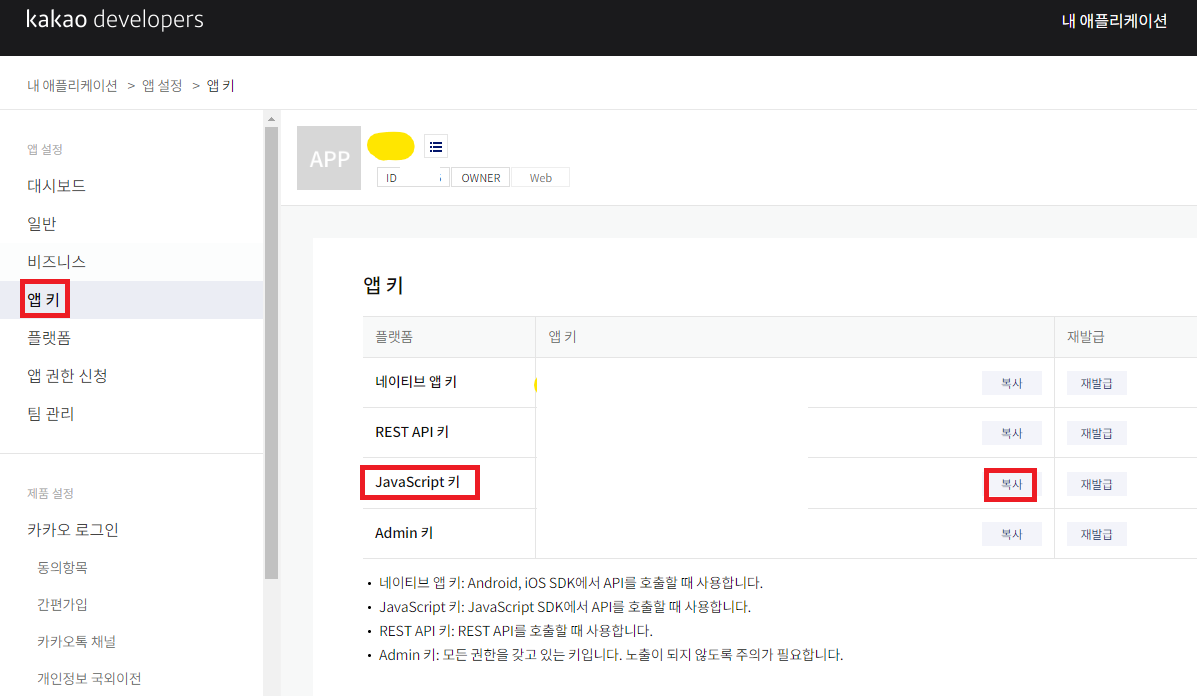The height and width of the screenshot is (696, 1197).
Task: Click the REST API 키 description note
Action: [516, 631]
